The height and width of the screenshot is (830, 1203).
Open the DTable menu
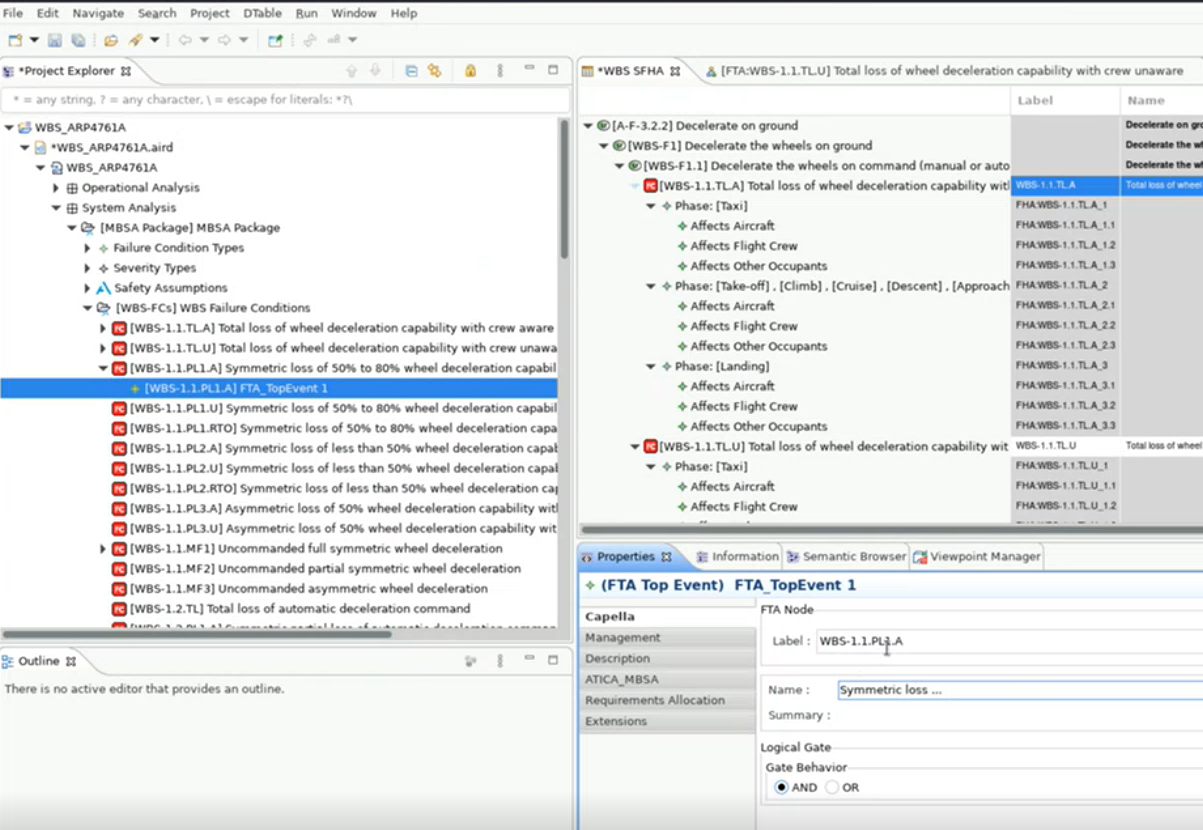coord(262,13)
